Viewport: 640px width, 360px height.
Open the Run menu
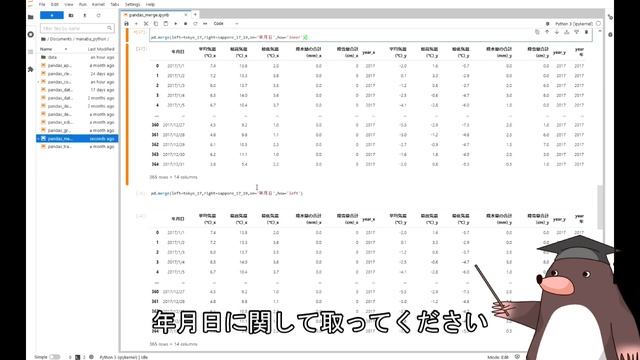coord(83,4)
